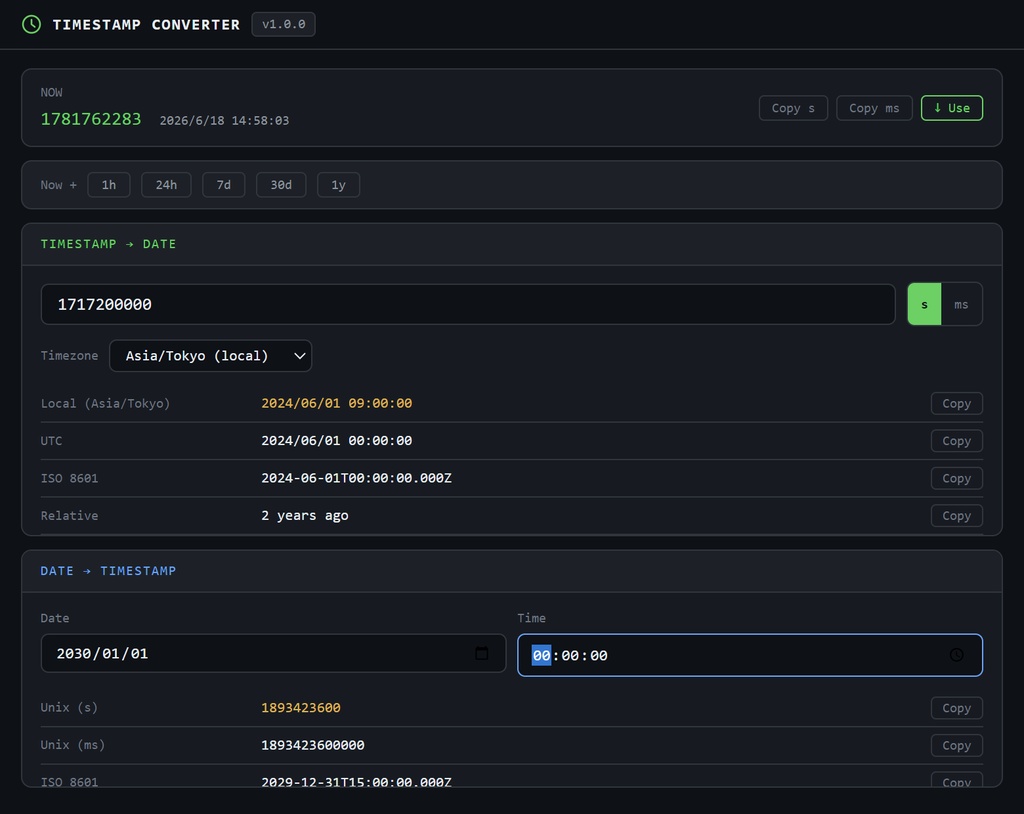Copy the Local (Asia/Tokyo) date value
Image resolution: width=1024 pixels, height=814 pixels.
tap(956, 403)
